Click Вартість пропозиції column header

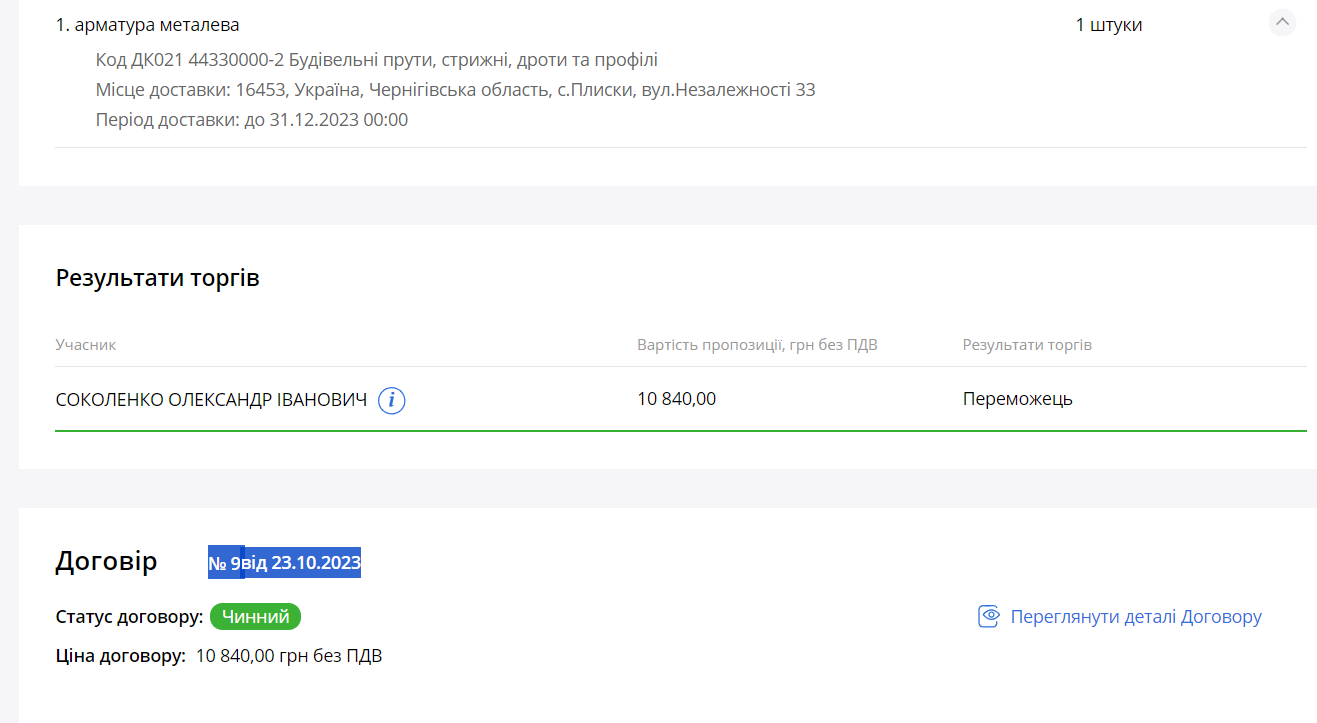tap(757, 345)
